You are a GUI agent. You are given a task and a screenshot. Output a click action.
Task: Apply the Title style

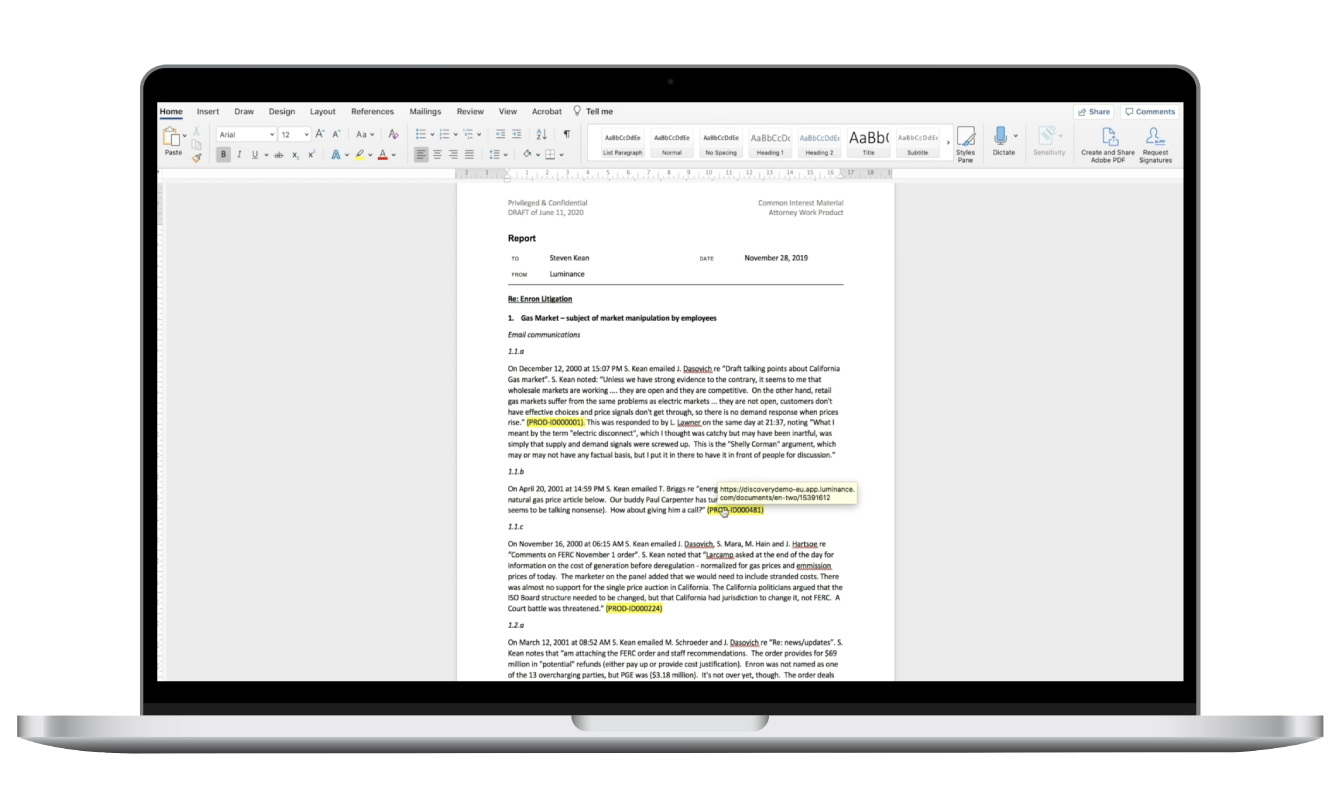click(x=868, y=144)
